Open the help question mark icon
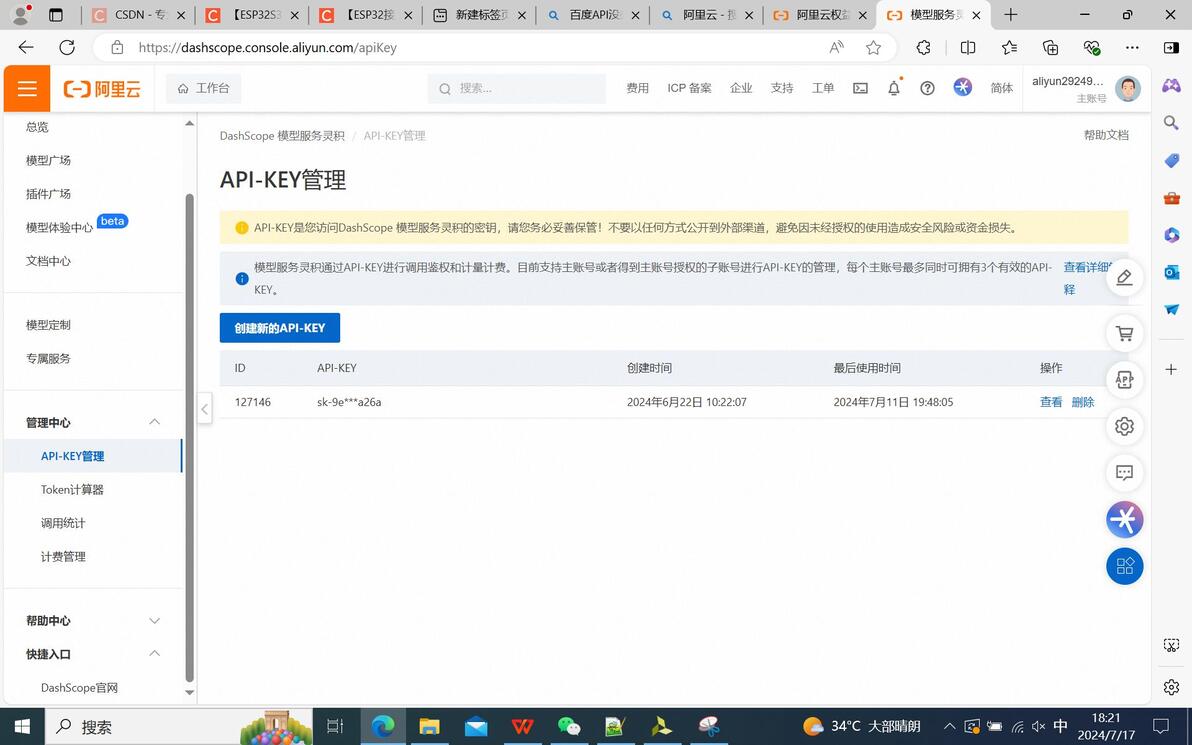 927,88
